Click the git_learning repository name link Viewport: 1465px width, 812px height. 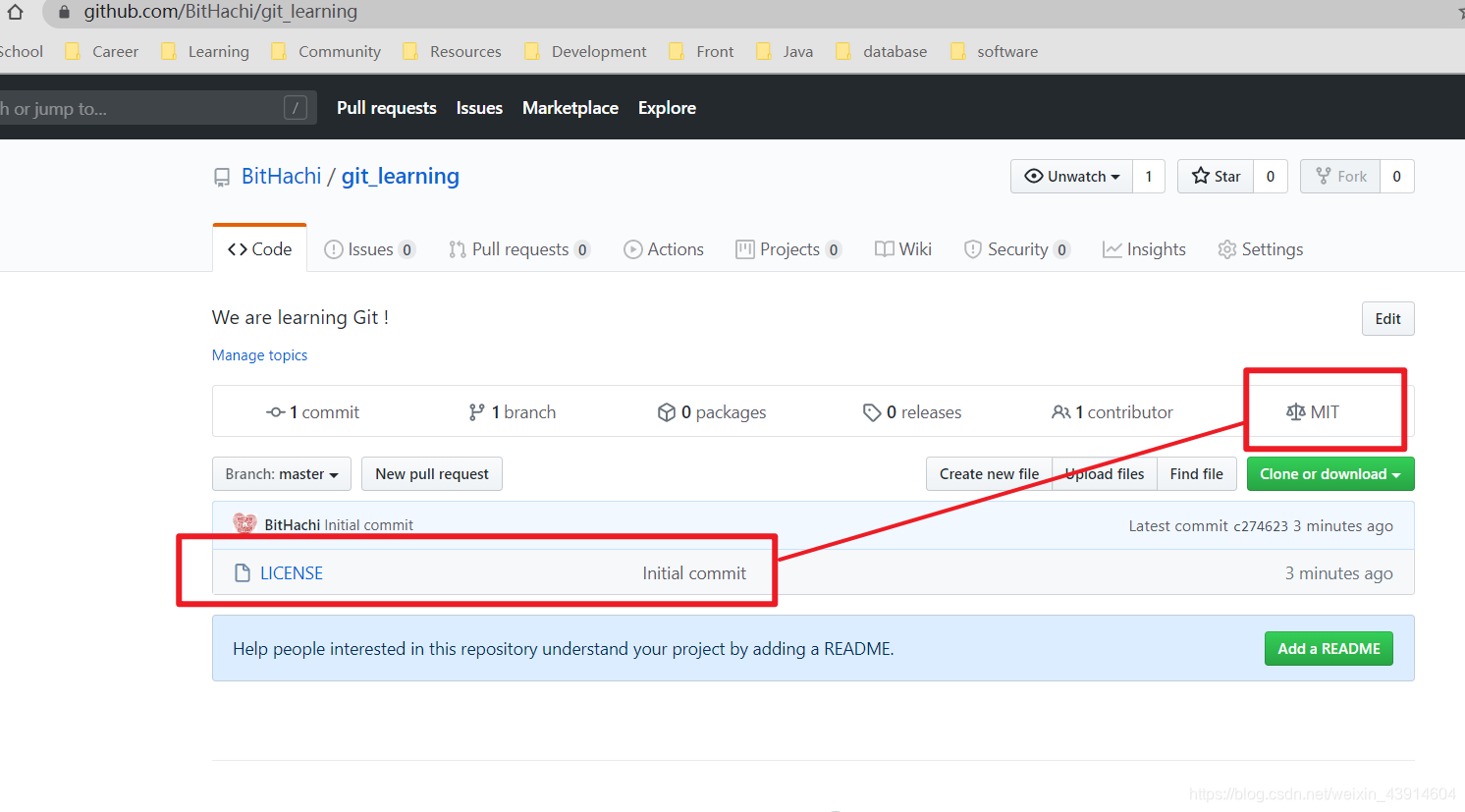(401, 177)
